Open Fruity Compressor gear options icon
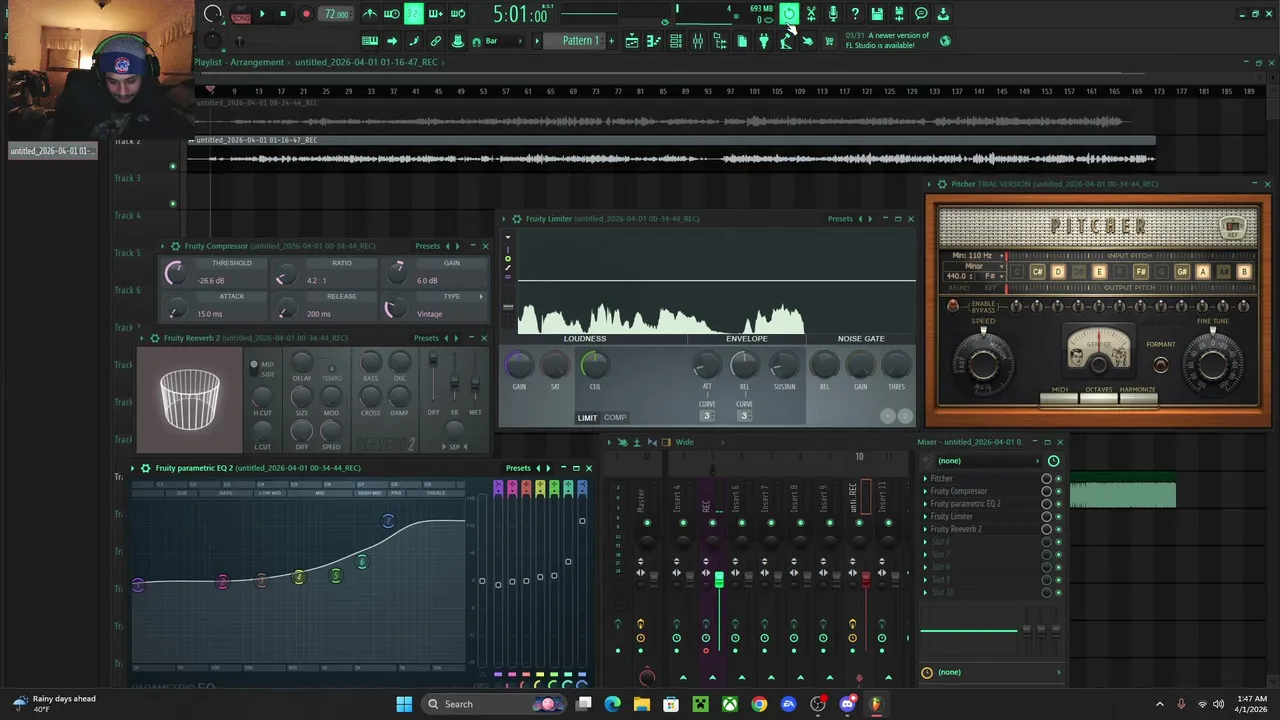This screenshot has width=1280, height=720. pos(175,246)
